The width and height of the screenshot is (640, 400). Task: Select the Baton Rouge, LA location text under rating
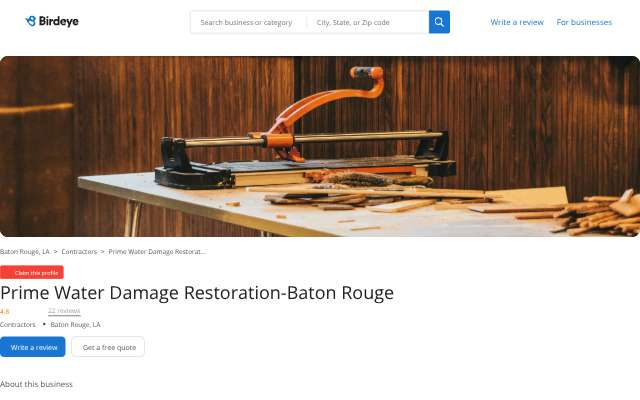point(76,324)
